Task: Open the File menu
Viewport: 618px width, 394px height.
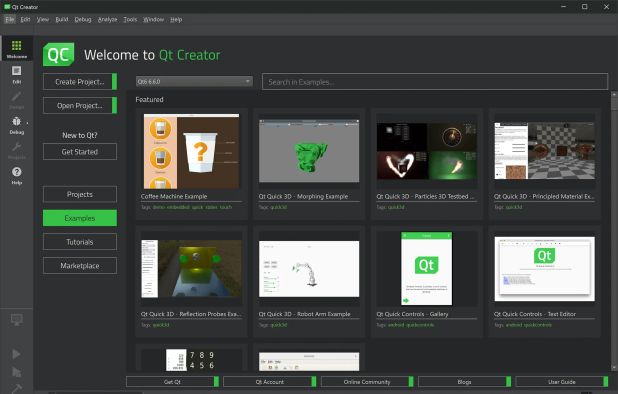Action: point(9,19)
